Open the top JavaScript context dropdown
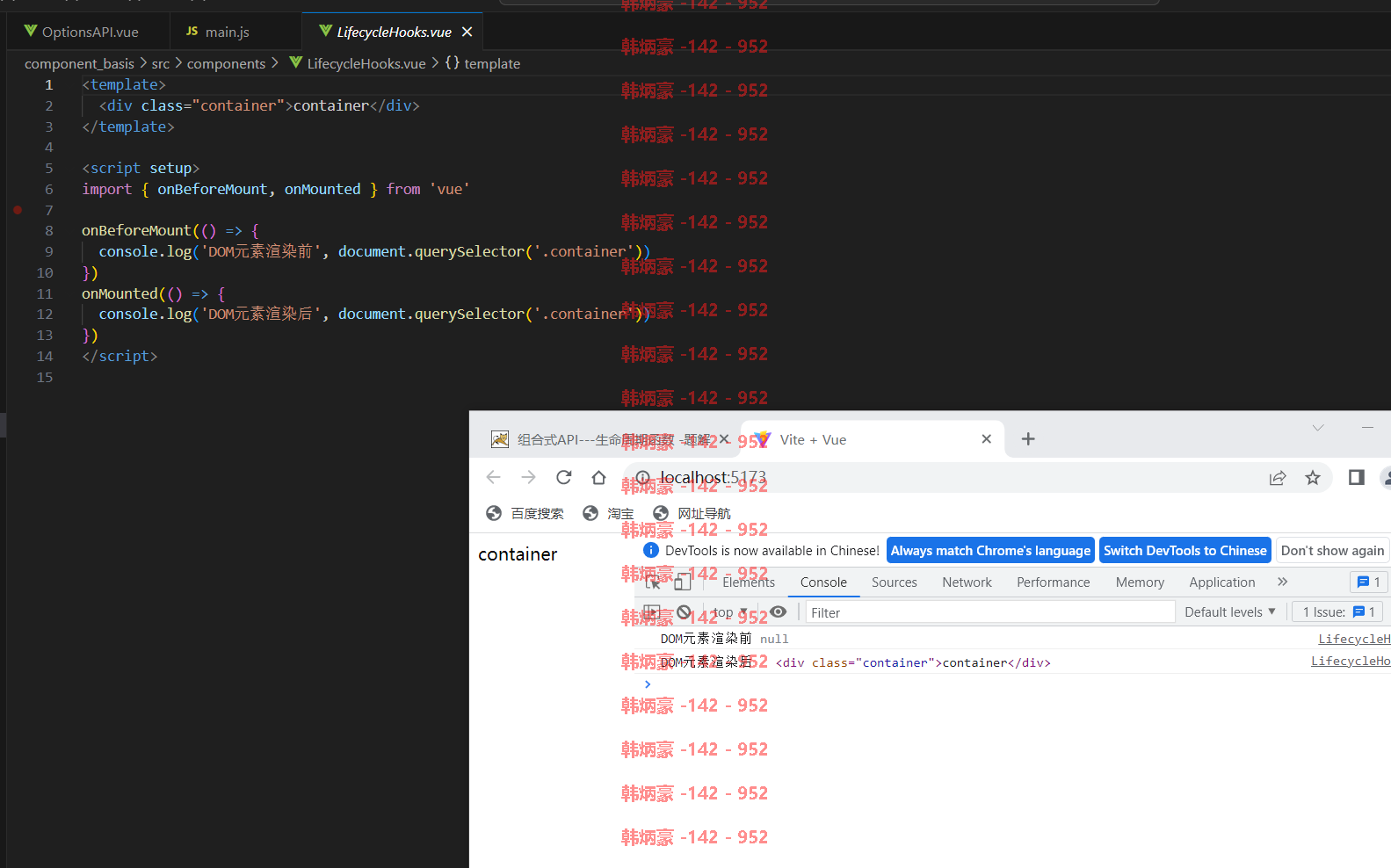The width and height of the screenshot is (1391, 868). [x=730, y=612]
